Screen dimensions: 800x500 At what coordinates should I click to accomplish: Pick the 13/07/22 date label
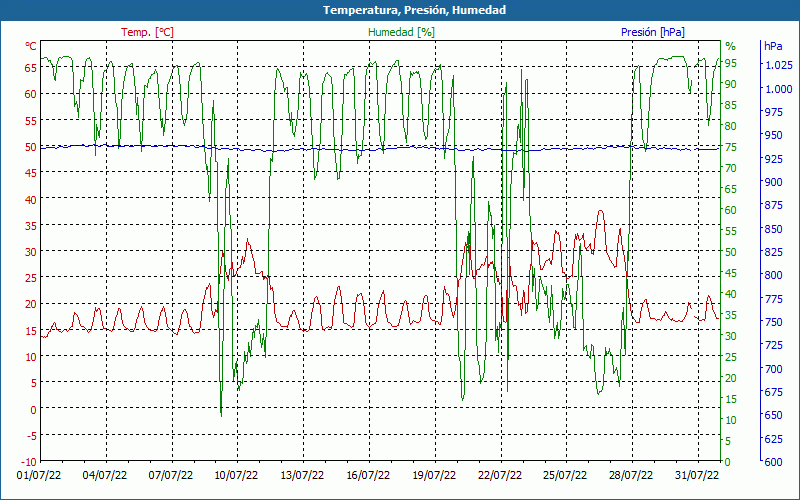[x=302, y=476]
